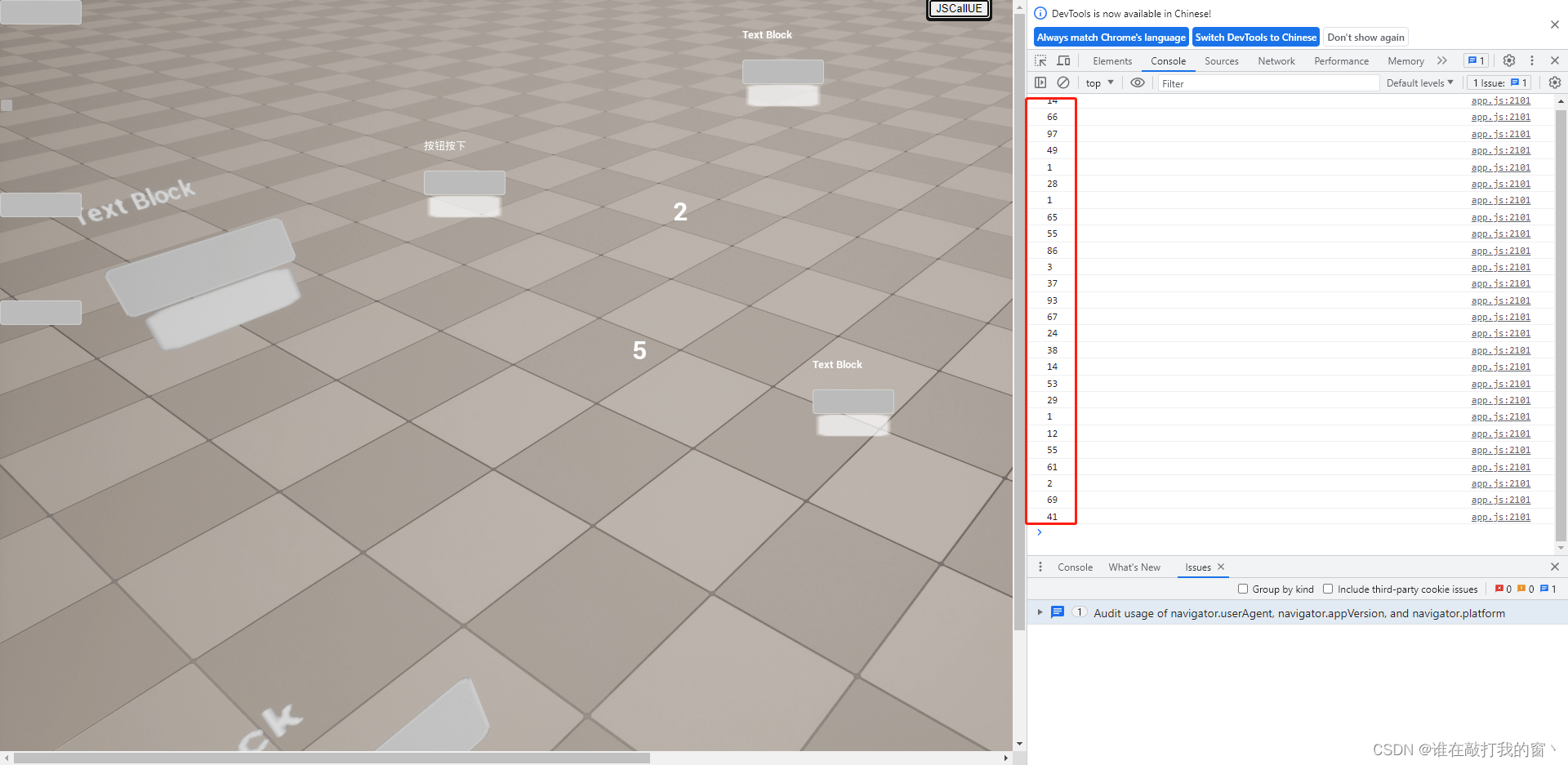Click the console Filter input field
The image size is (1568, 765).
click(x=1267, y=83)
